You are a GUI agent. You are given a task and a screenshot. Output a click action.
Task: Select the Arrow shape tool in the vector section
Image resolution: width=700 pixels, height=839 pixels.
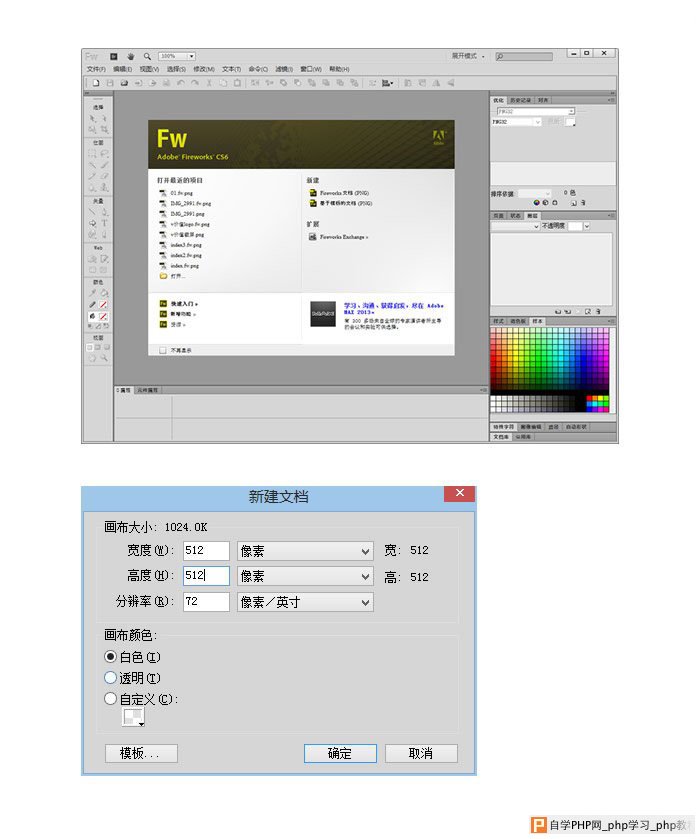(93, 223)
